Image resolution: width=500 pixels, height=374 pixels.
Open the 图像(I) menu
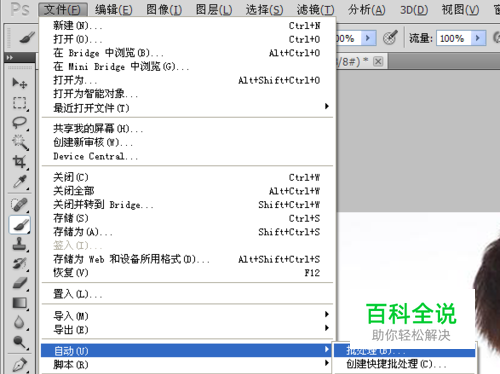point(164,10)
